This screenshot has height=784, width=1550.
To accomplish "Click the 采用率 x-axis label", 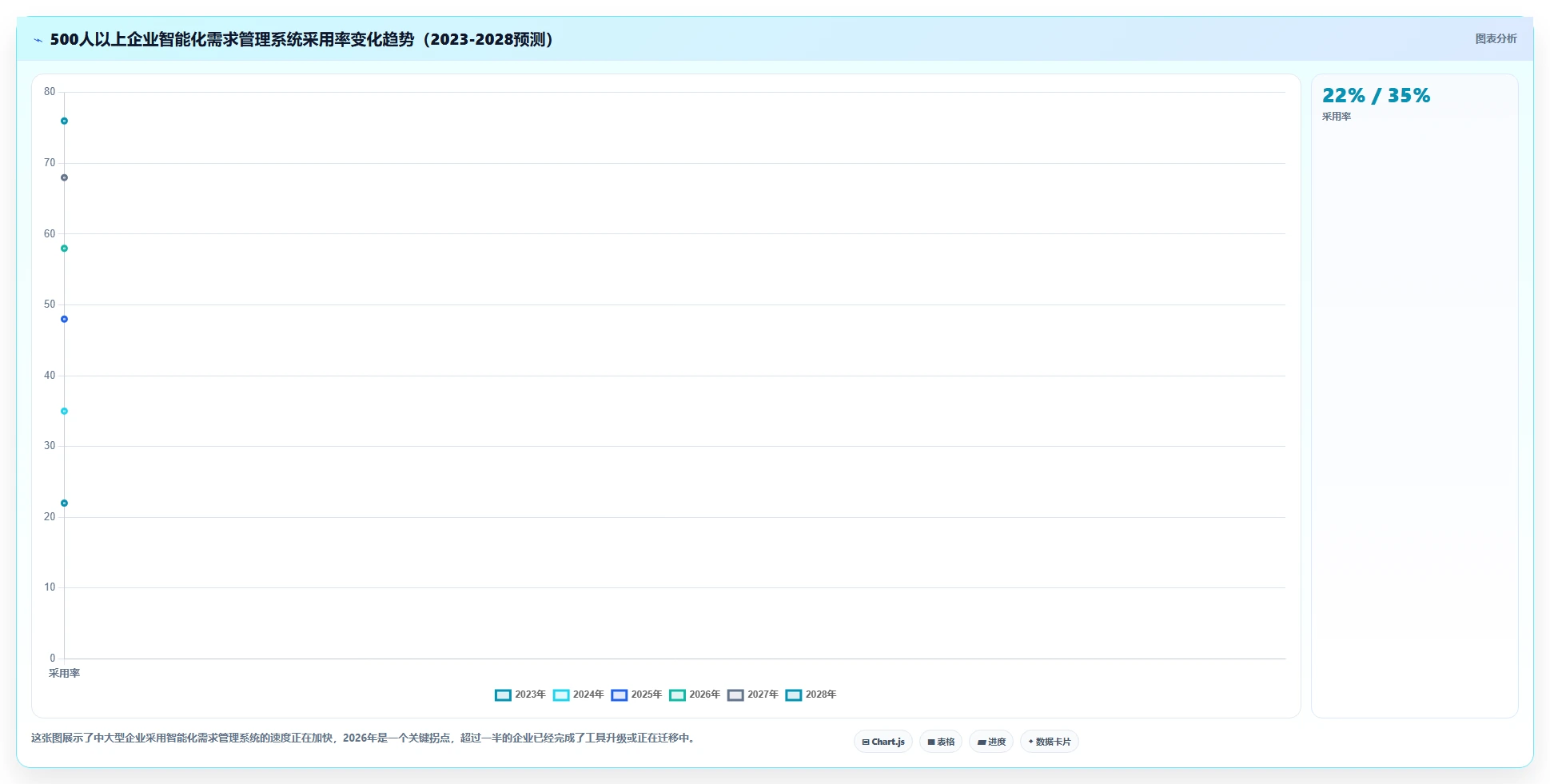I will 64,673.
